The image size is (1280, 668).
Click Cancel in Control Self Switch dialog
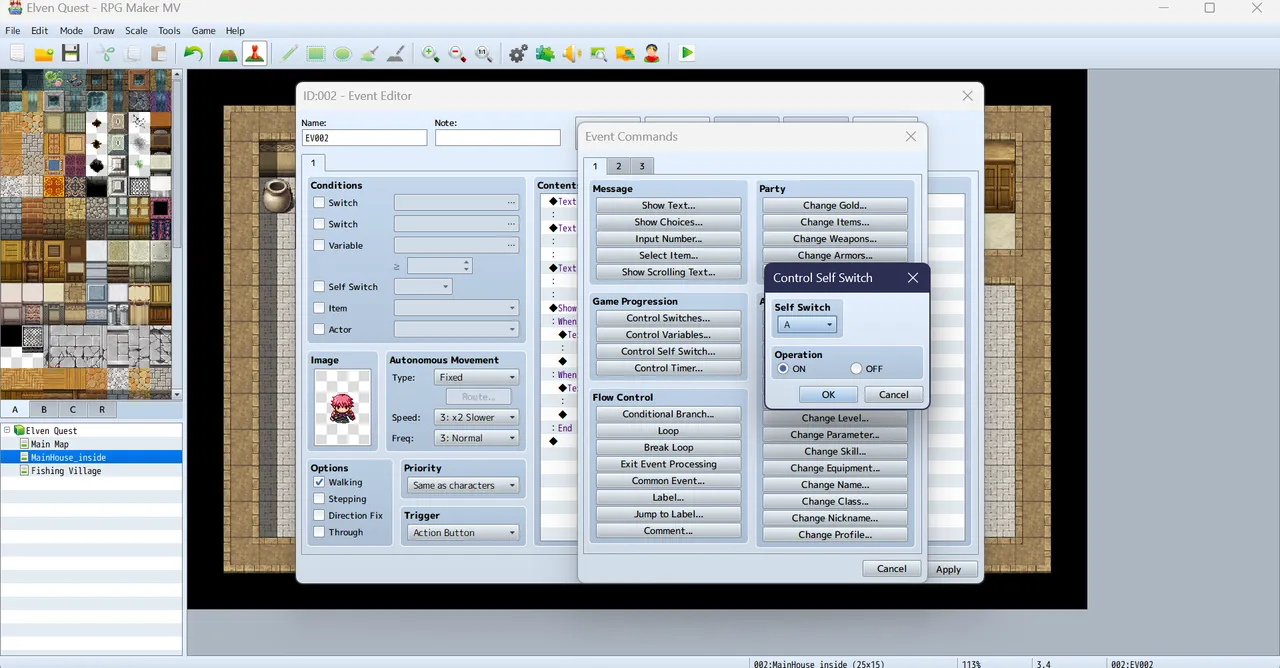coord(893,394)
